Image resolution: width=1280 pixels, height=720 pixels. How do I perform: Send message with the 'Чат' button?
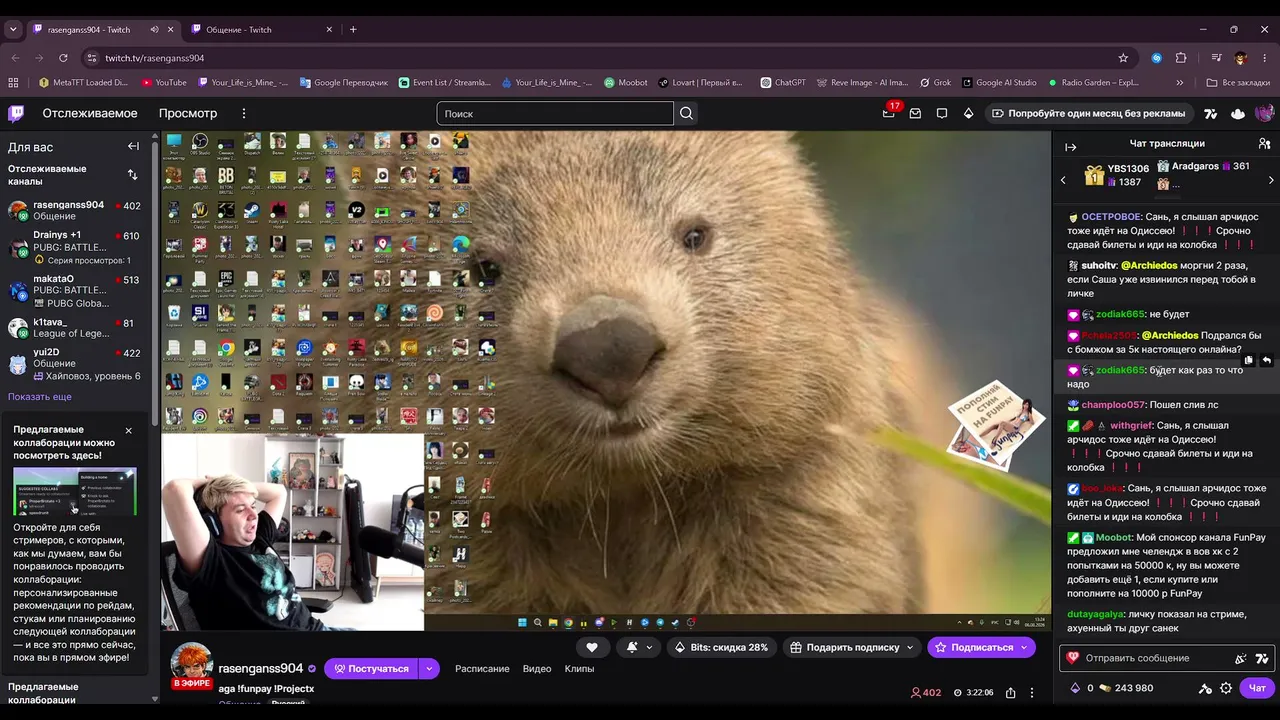tap(1257, 688)
